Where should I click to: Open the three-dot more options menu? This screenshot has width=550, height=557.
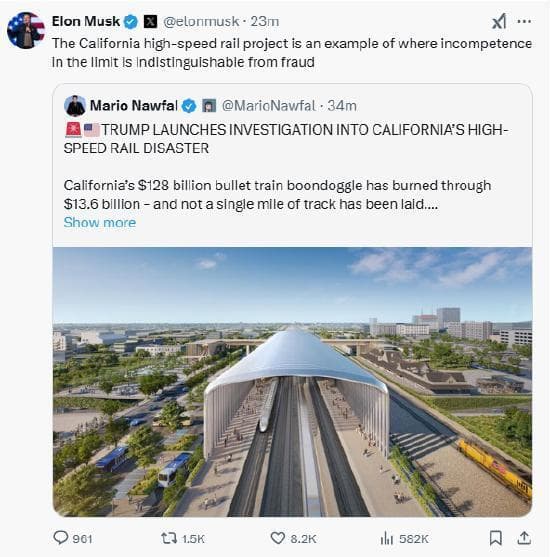[524, 21]
